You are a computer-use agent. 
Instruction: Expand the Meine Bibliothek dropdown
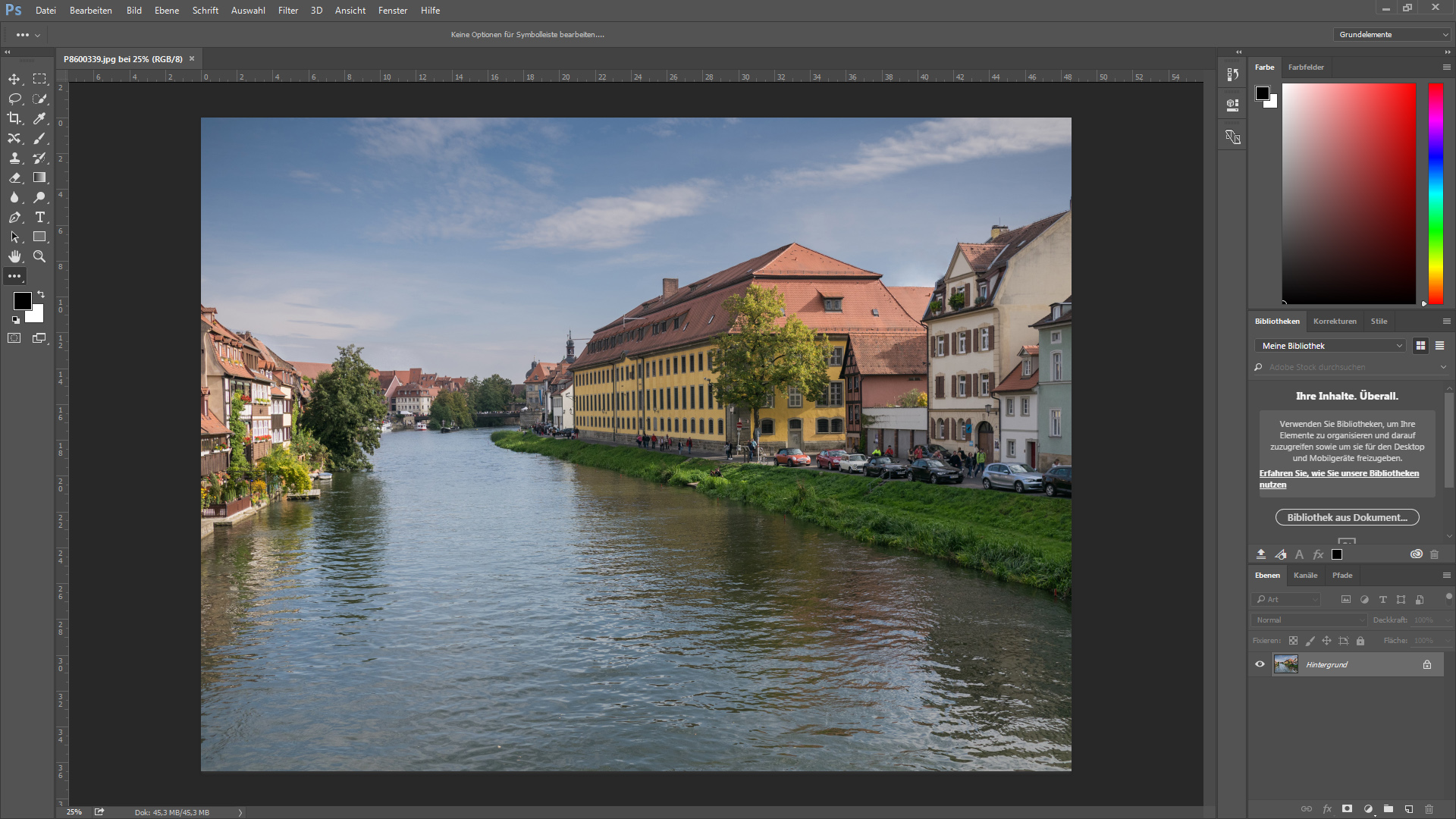(1331, 346)
